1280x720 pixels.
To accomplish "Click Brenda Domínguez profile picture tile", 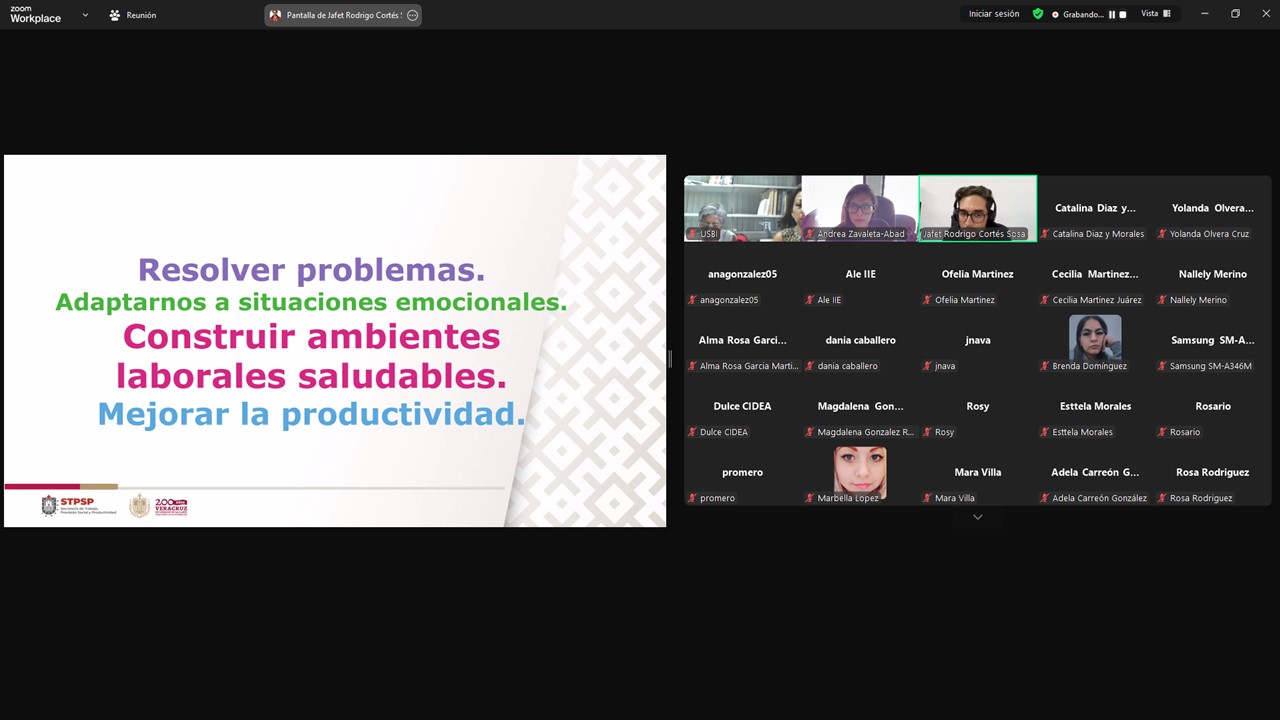I will point(1095,337).
